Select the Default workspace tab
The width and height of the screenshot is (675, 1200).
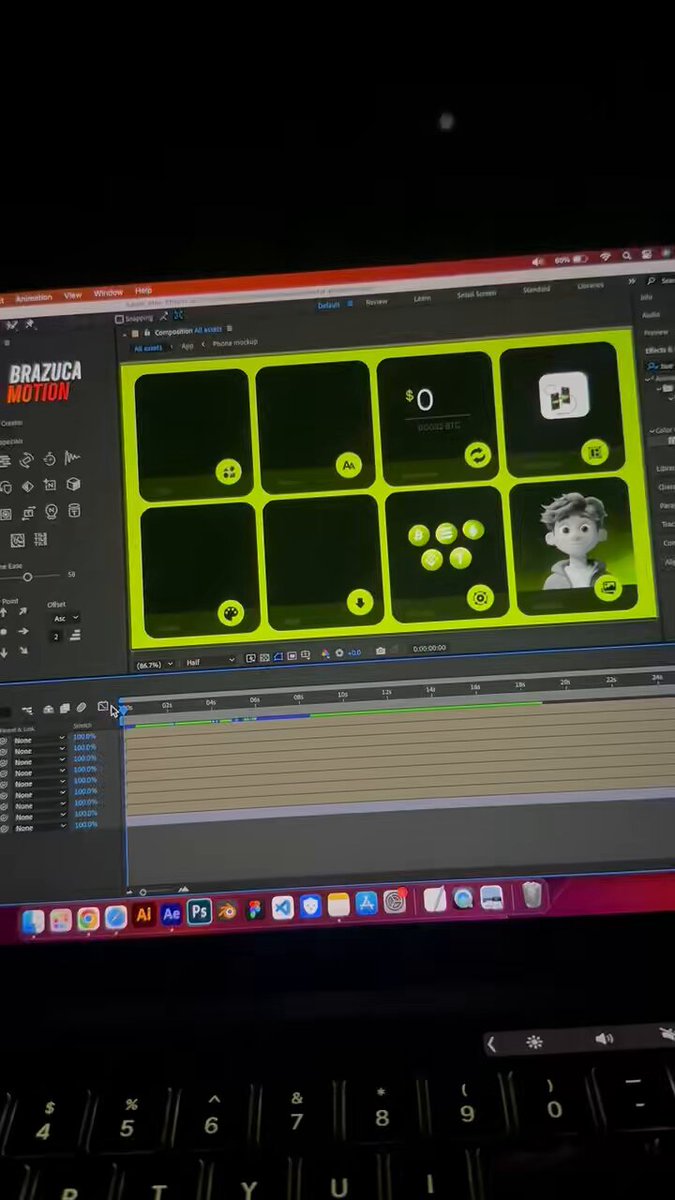coord(329,304)
